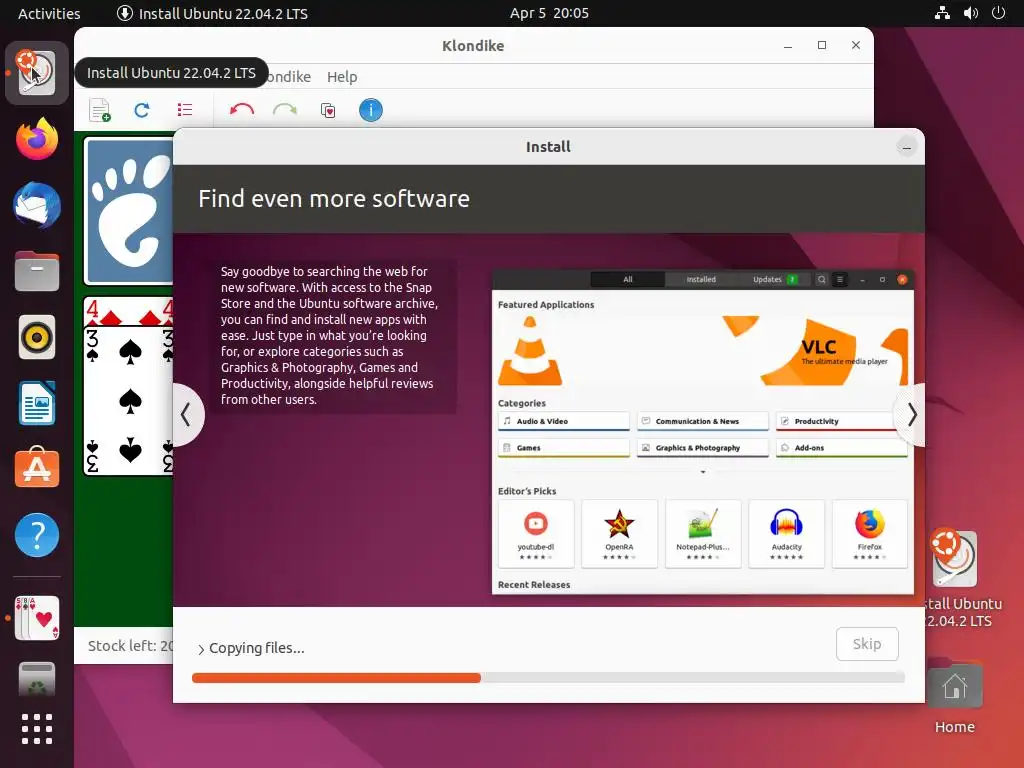Open clock and calendar Apr 5 20:05
This screenshot has height=768, width=1024.
point(549,13)
